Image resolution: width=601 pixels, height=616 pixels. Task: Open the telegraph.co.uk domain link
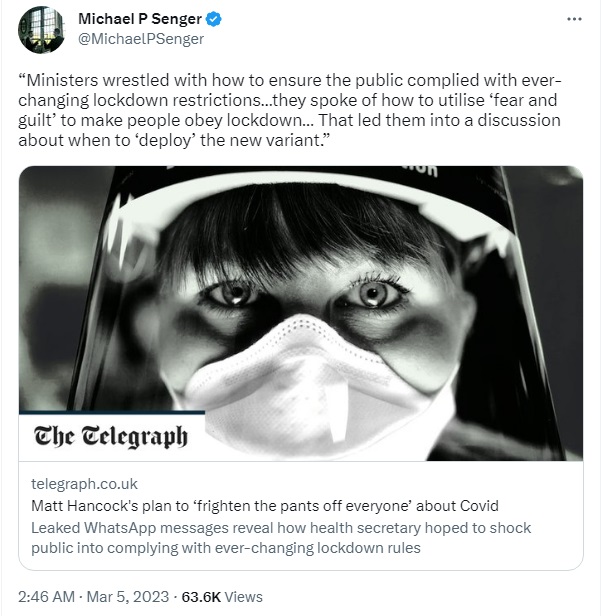pyautogui.click(x=84, y=484)
